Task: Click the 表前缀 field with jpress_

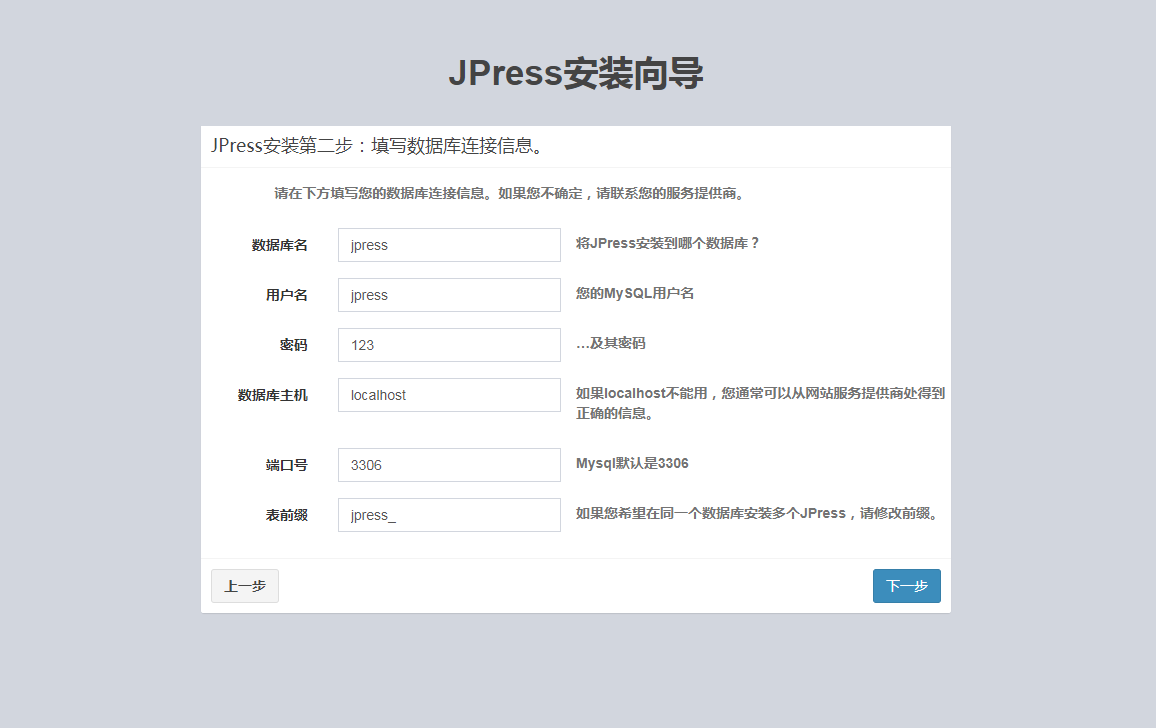Action: [449, 516]
